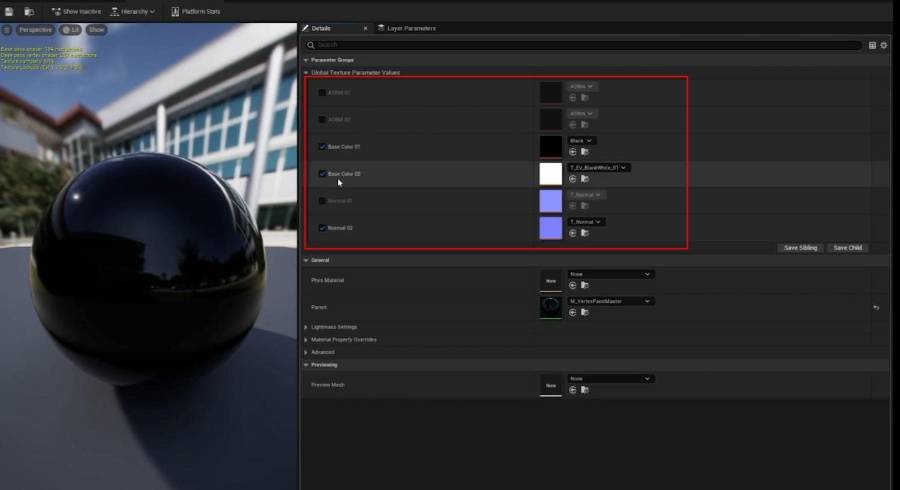Open the Details panel view options grid icon
Image resolution: width=900 pixels, height=490 pixels.
[x=872, y=45]
